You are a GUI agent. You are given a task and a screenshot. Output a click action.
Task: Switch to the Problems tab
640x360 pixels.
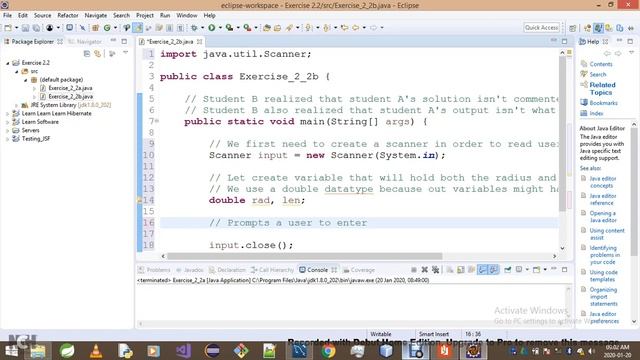point(154,270)
